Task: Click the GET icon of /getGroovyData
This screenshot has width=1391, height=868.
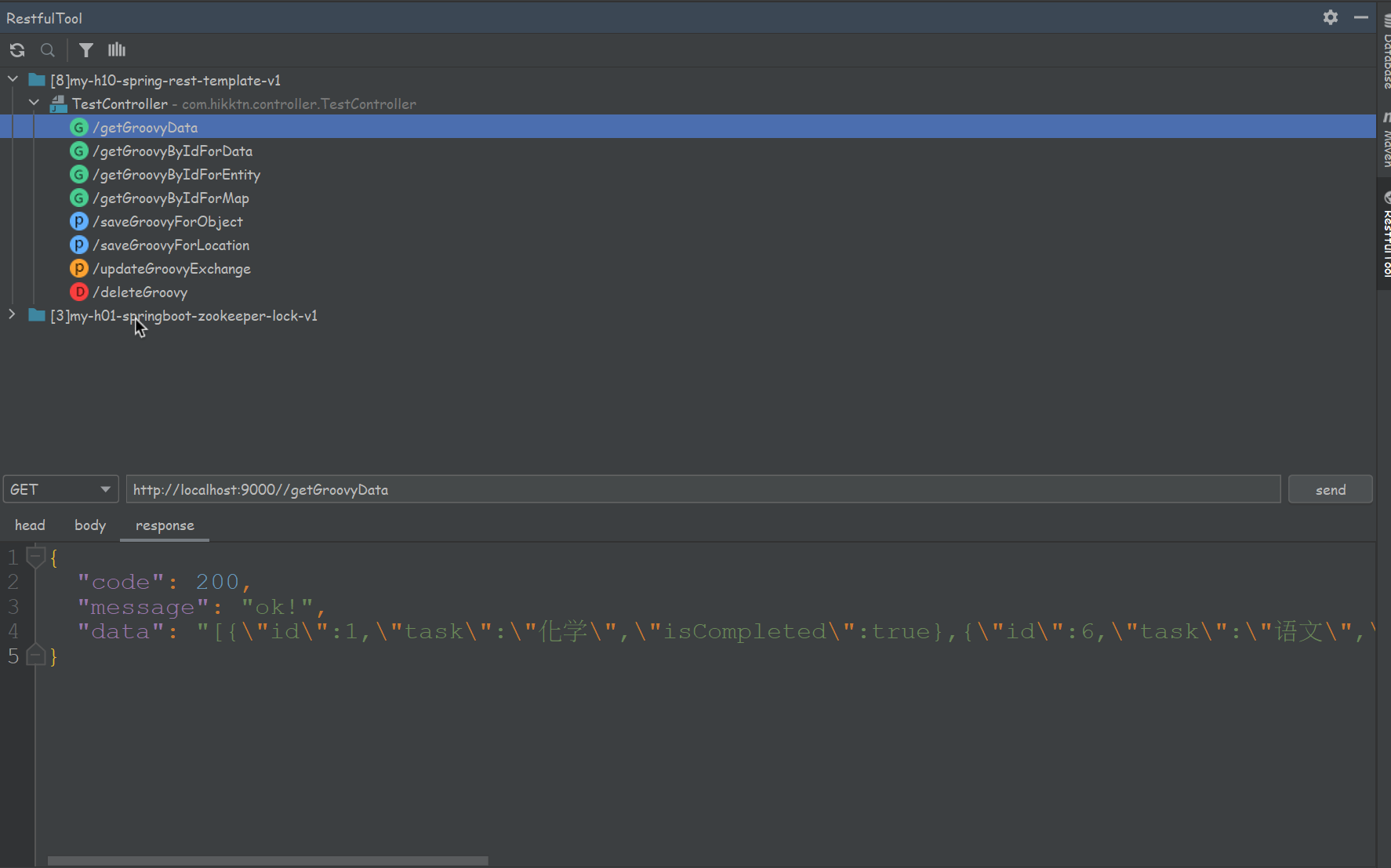Action: (x=78, y=127)
